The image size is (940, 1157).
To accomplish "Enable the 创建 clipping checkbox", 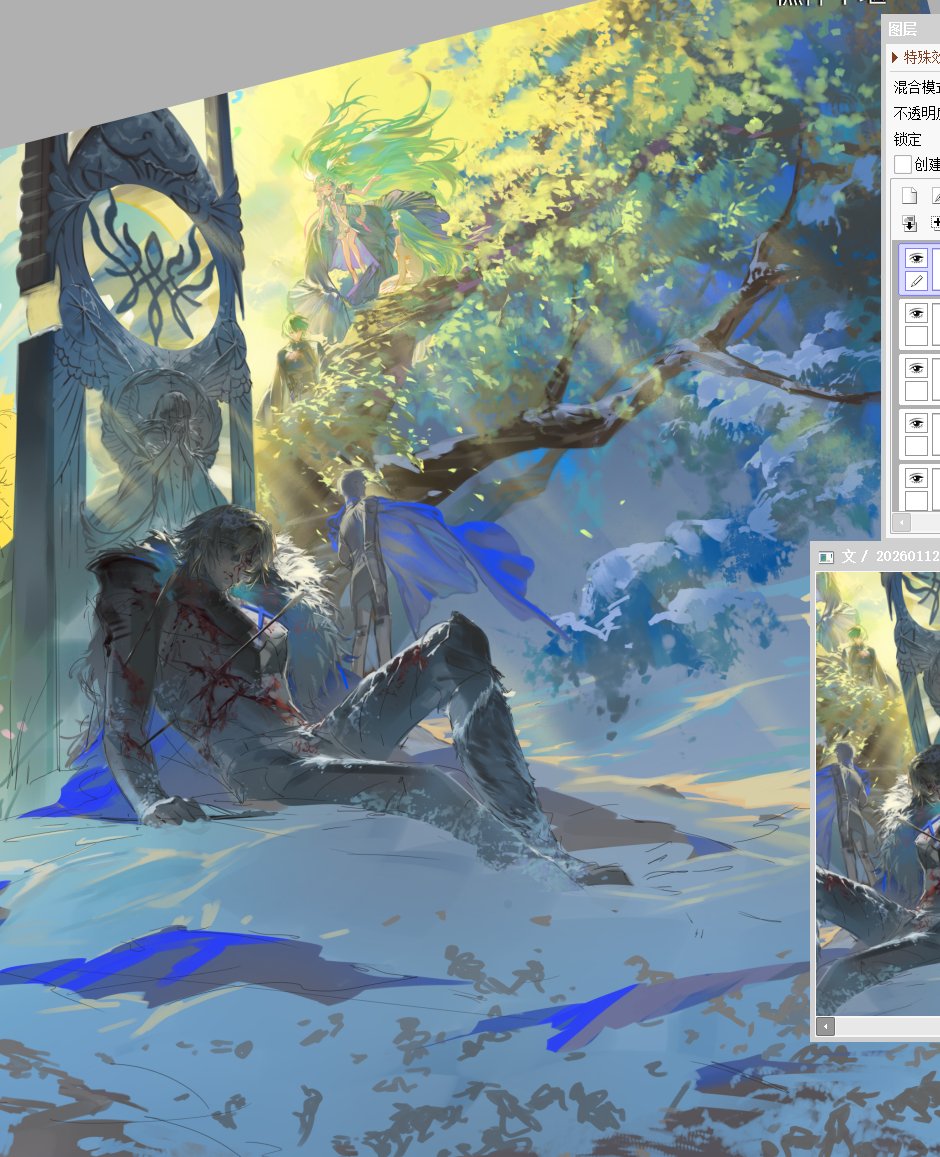I will (x=902, y=164).
